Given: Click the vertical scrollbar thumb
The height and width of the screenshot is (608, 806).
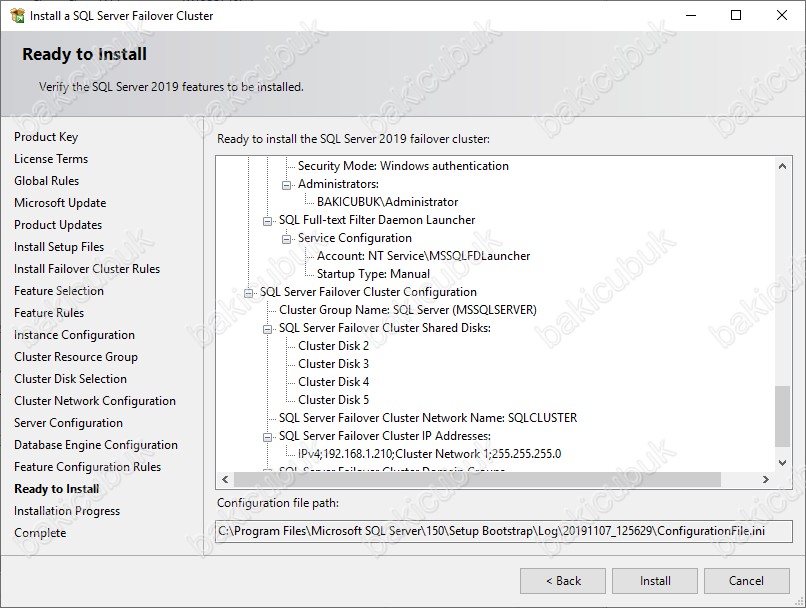Looking at the screenshot, I should [x=782, y=416].
